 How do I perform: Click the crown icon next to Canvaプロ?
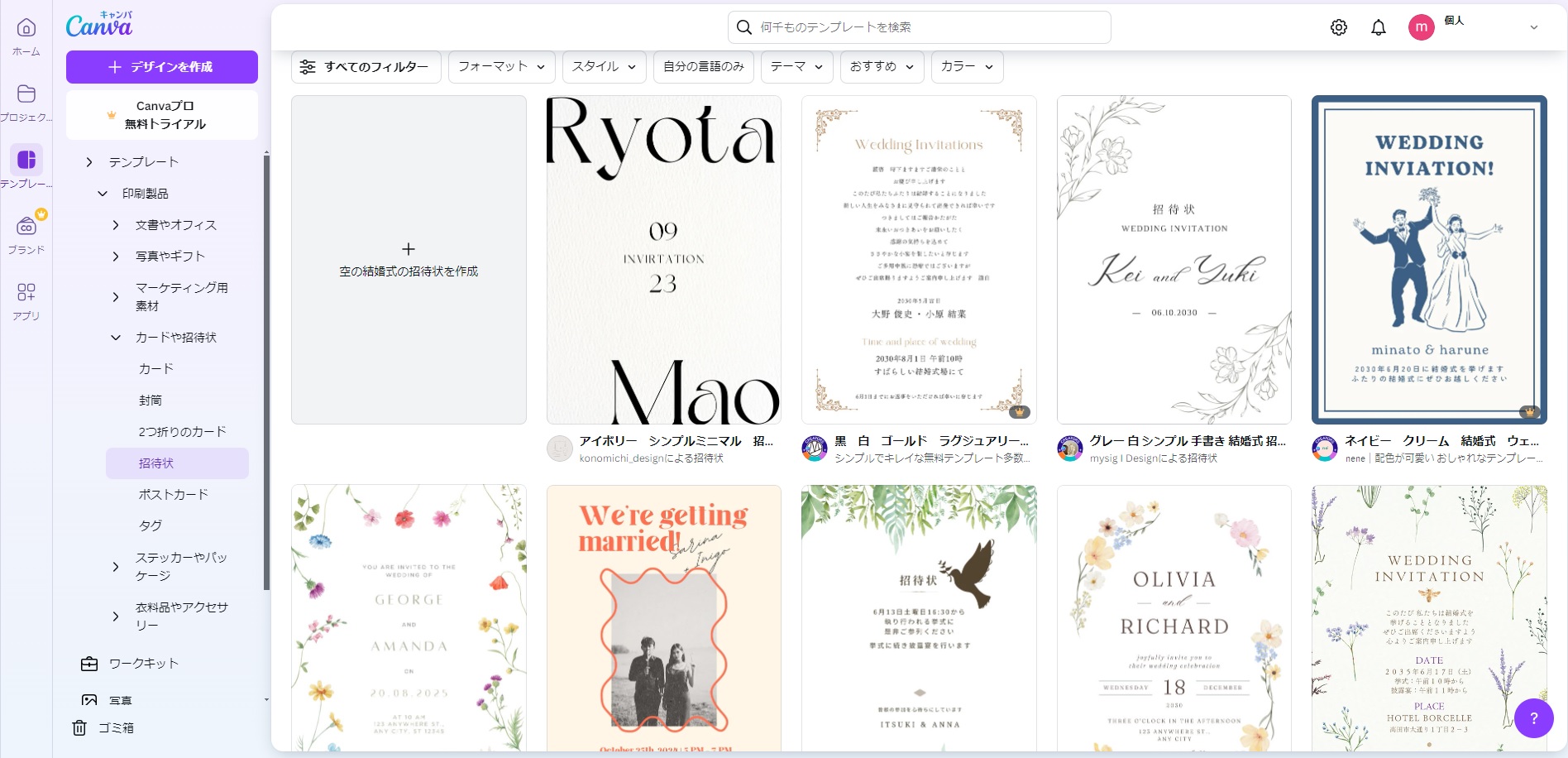click(x=112, y=115)
